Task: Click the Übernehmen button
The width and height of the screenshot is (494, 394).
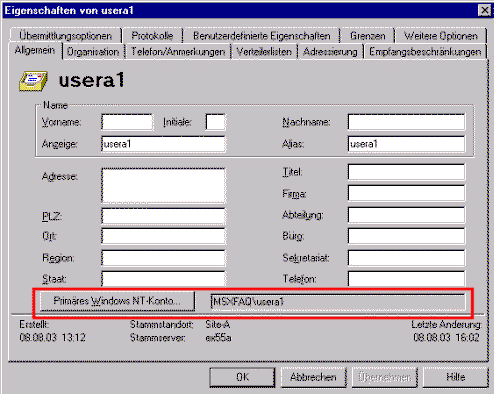Action: (384, 377)
